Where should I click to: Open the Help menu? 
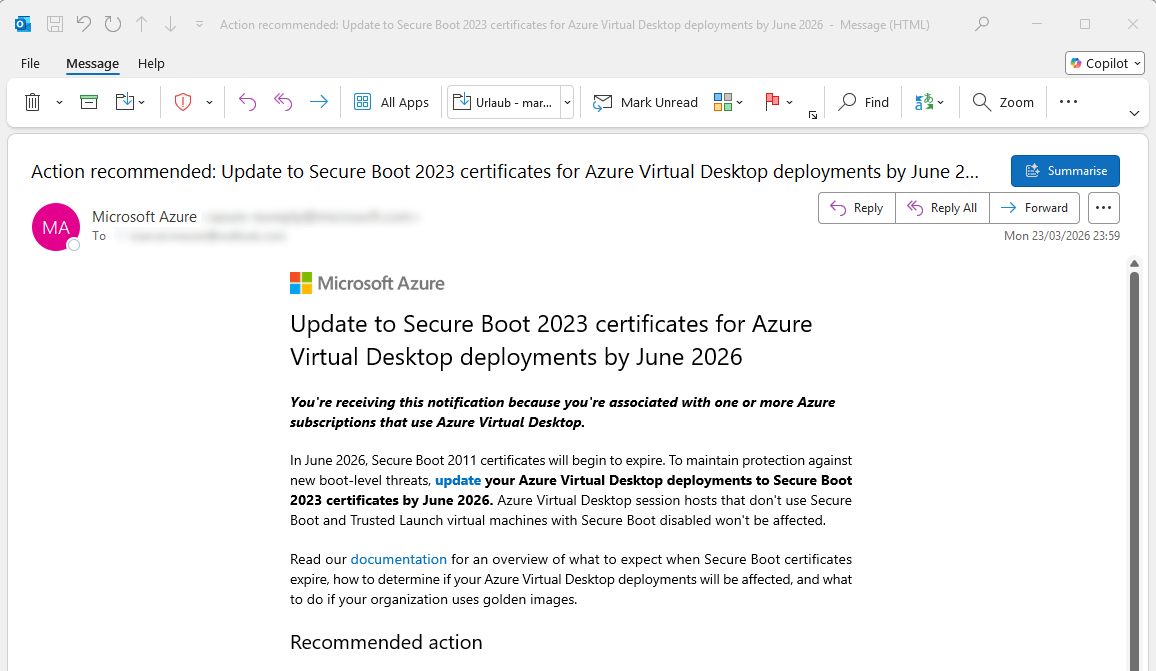click(151, 63)
